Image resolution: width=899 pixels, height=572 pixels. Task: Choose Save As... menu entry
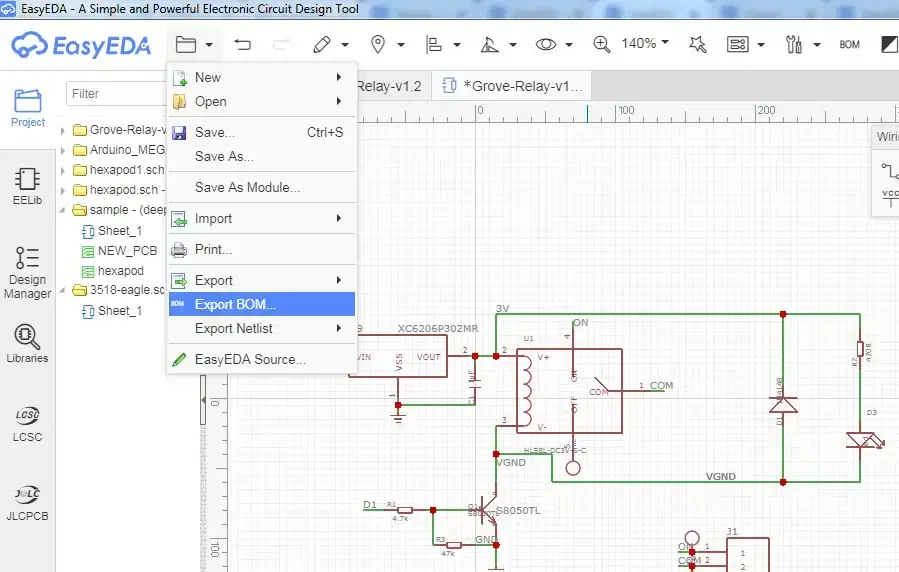[262, 156]
